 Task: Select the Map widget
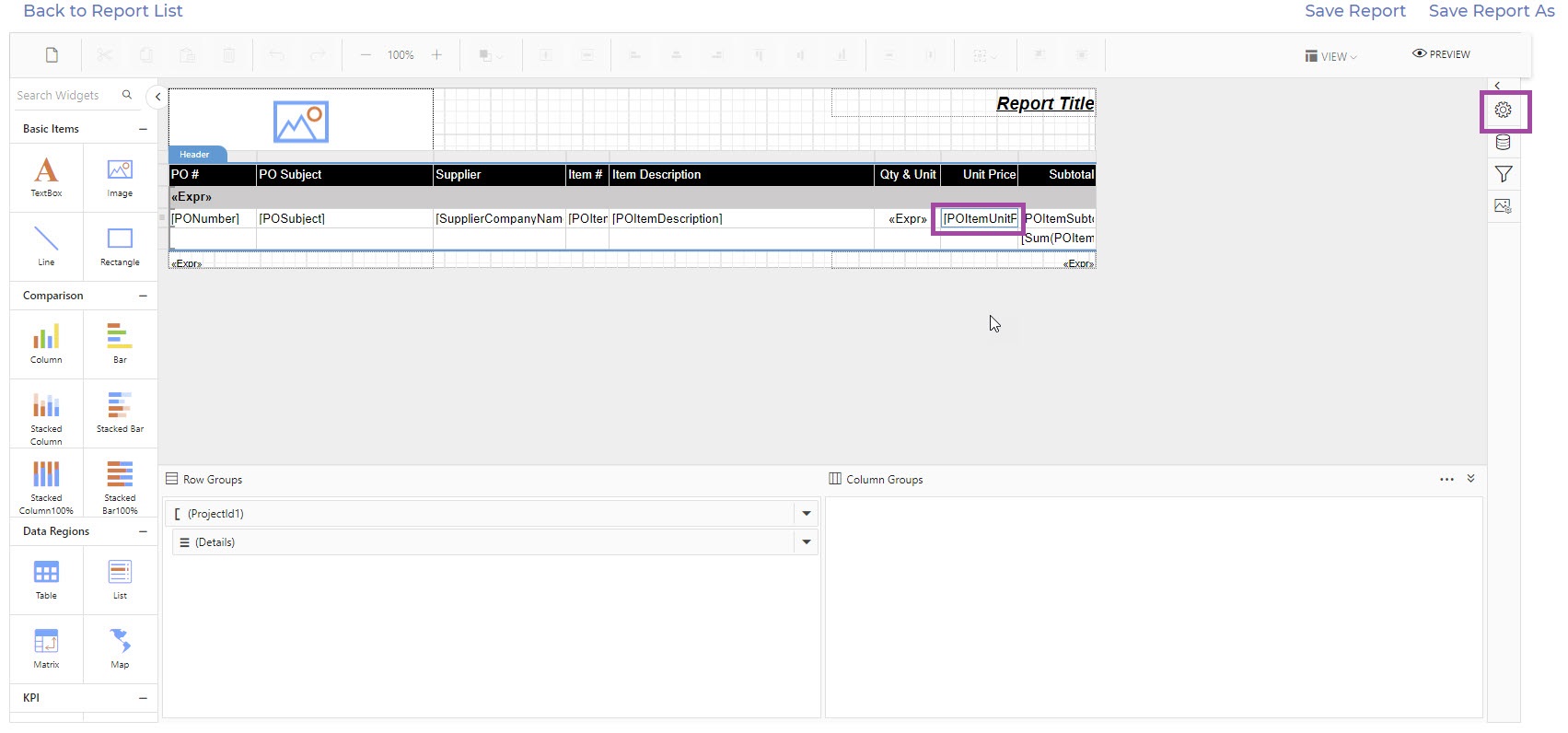tap(120, 648)
